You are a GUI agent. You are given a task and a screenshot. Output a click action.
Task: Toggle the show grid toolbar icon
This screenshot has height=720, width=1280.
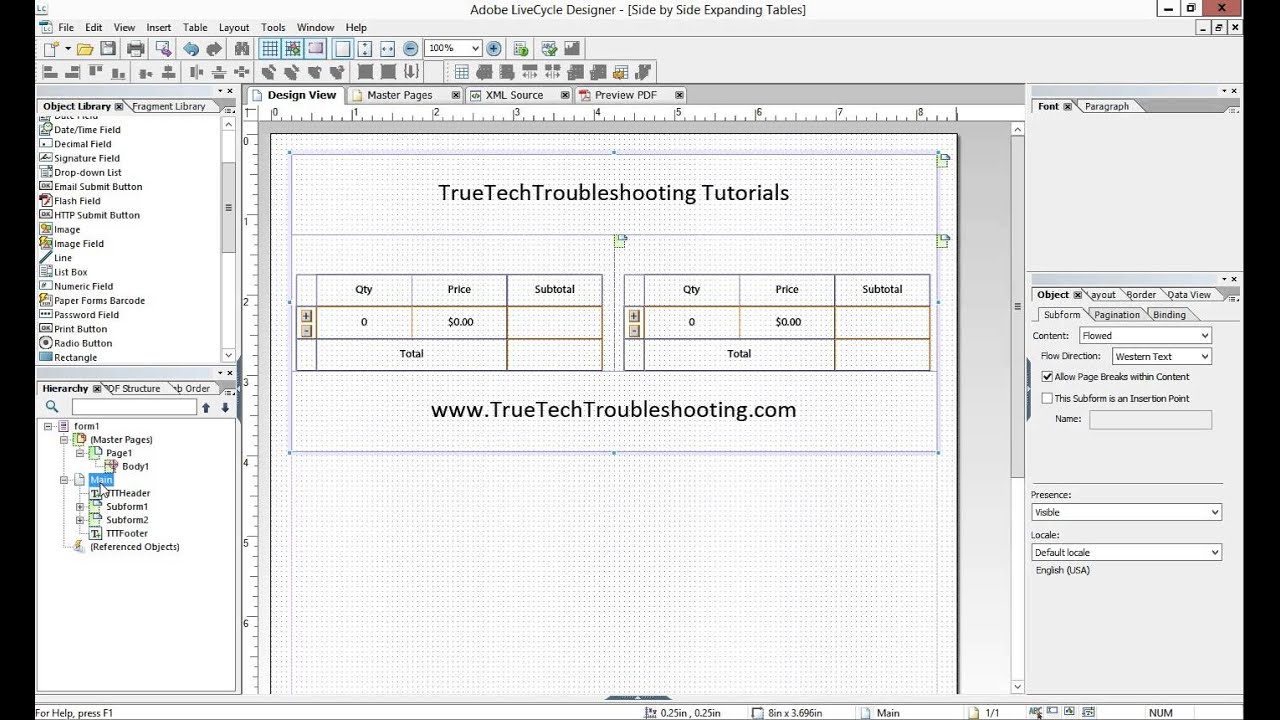tap(270, 48)
